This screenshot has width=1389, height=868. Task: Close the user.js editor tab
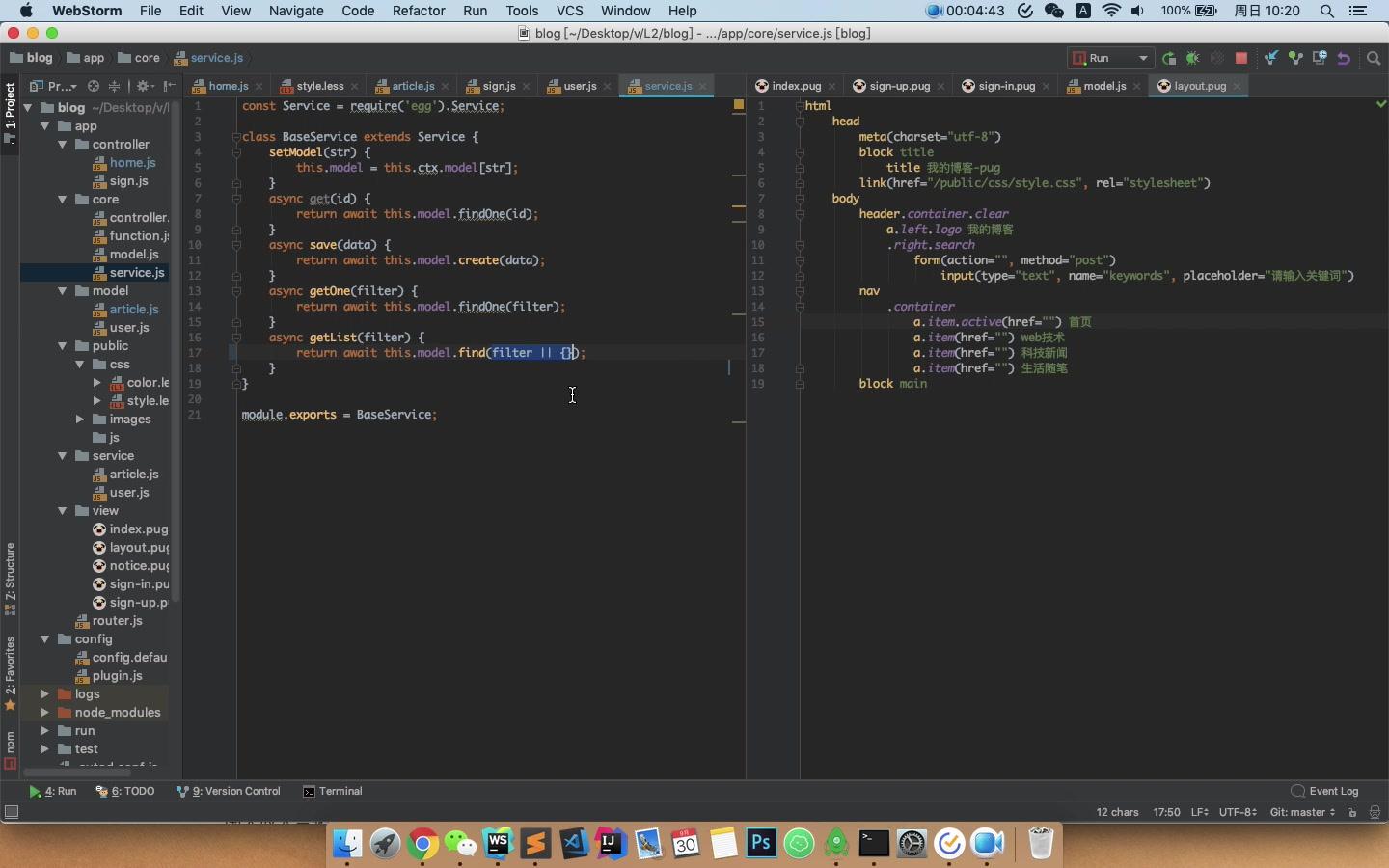(x=608, y=87)
